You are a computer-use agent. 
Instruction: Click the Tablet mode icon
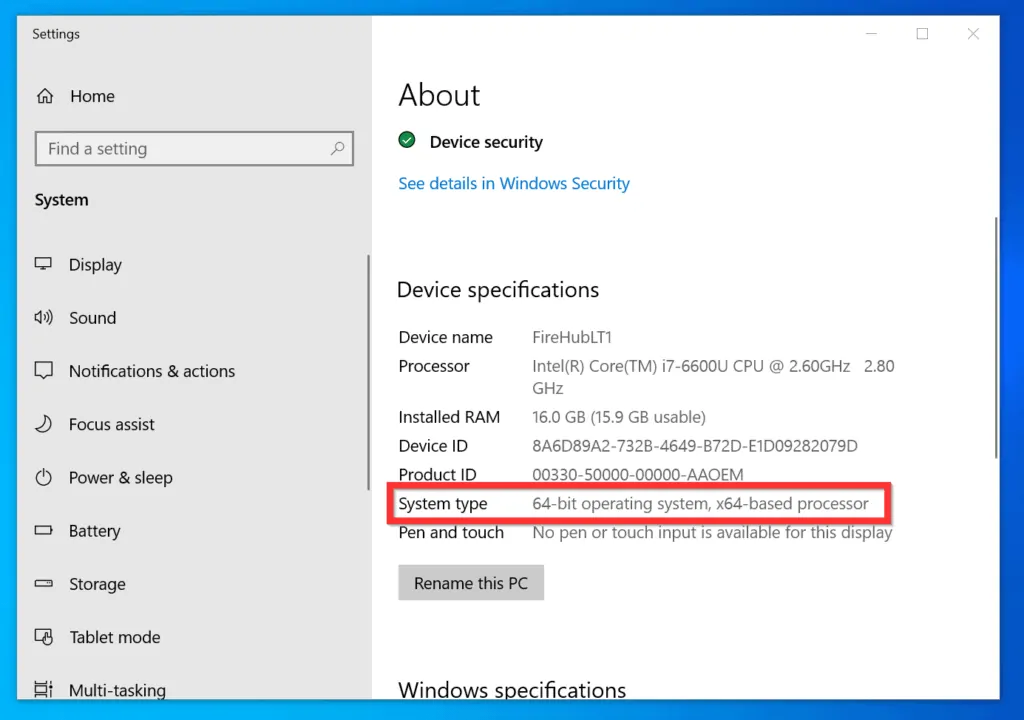click(x=44, y=637)
